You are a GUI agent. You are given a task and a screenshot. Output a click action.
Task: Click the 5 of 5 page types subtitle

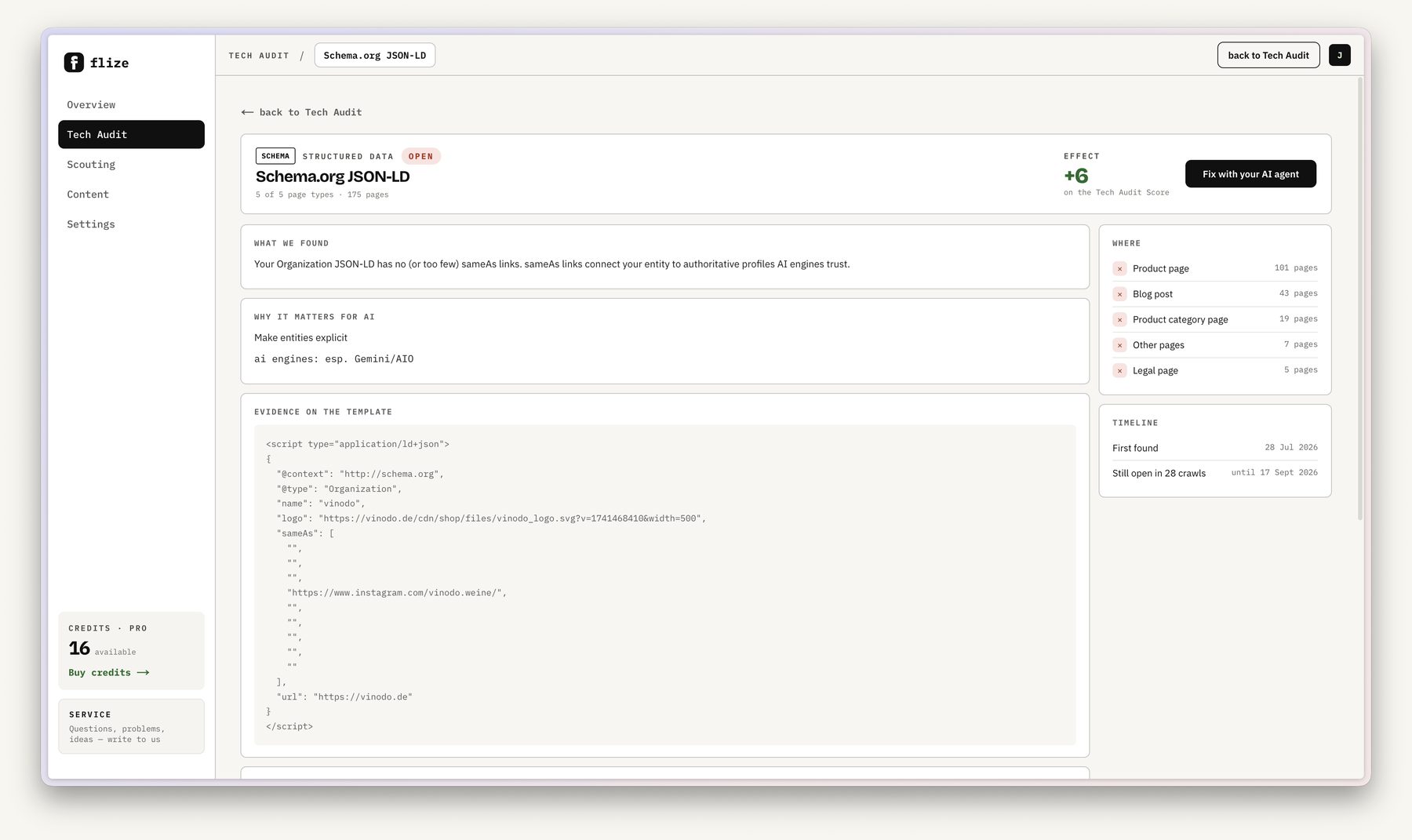[322, 195]
